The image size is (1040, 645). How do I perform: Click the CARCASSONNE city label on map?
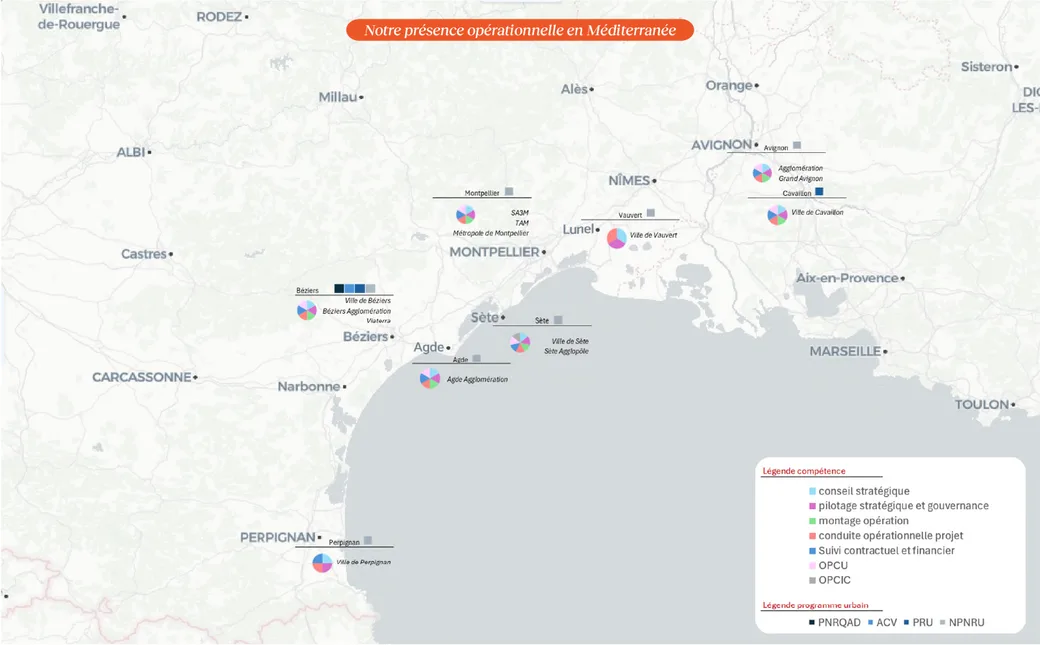click(141, 377)
